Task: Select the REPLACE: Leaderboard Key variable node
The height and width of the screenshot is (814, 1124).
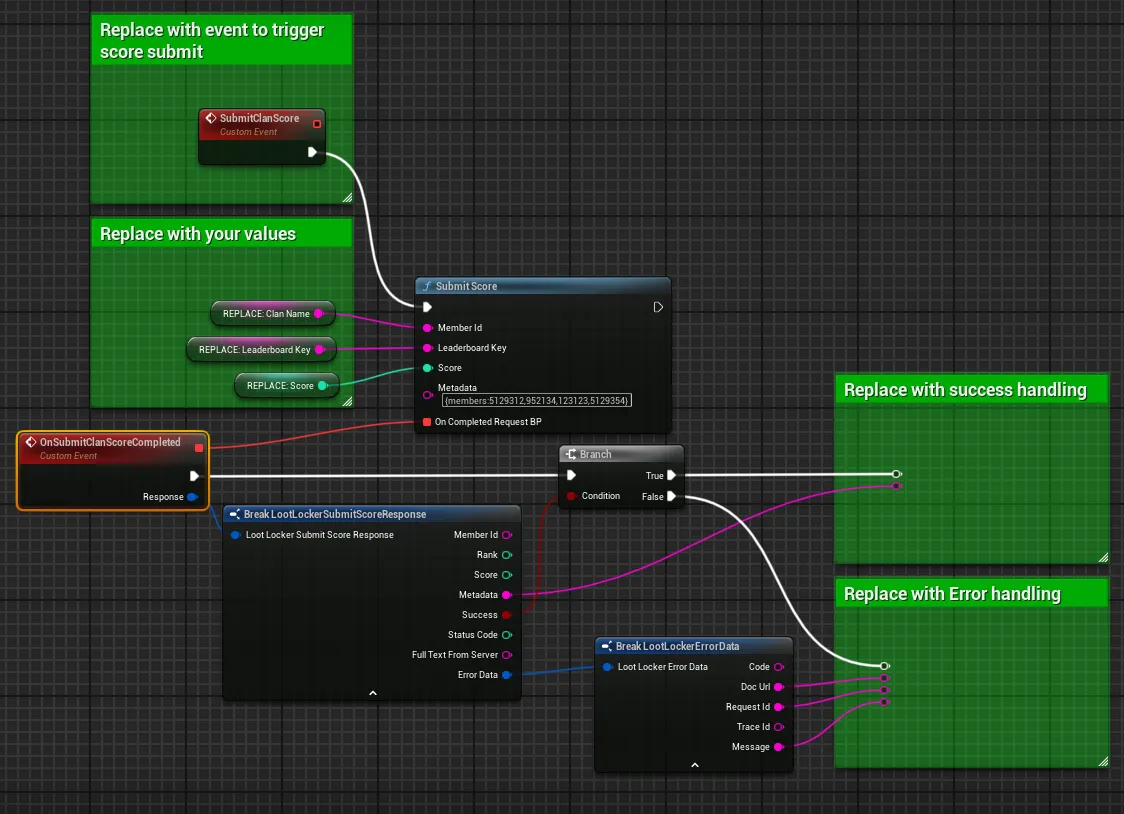Action: (x=261, y=350)
